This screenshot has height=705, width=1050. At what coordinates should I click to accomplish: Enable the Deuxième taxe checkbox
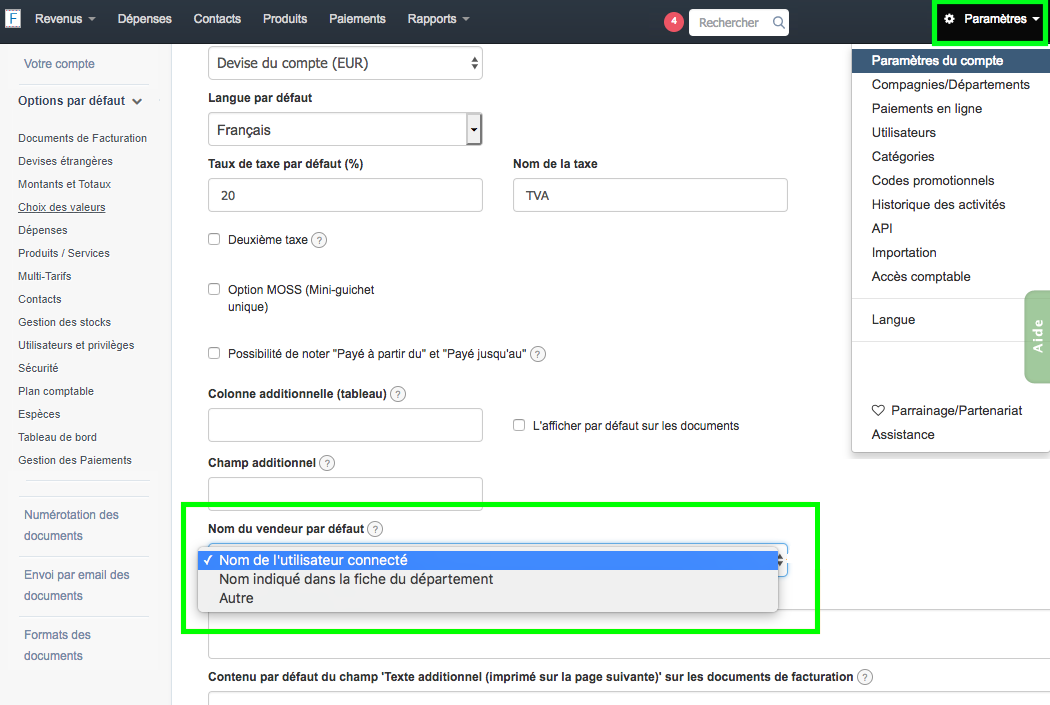[214, 239]
